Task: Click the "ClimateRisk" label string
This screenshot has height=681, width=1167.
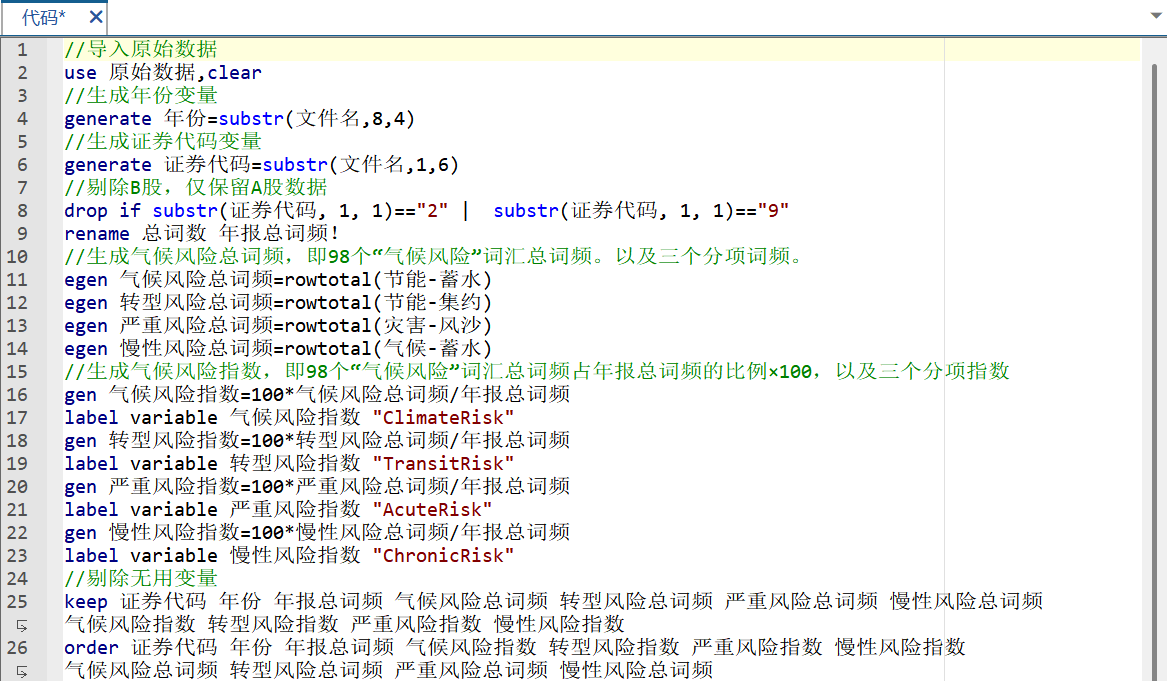Action: coord(442,417)
